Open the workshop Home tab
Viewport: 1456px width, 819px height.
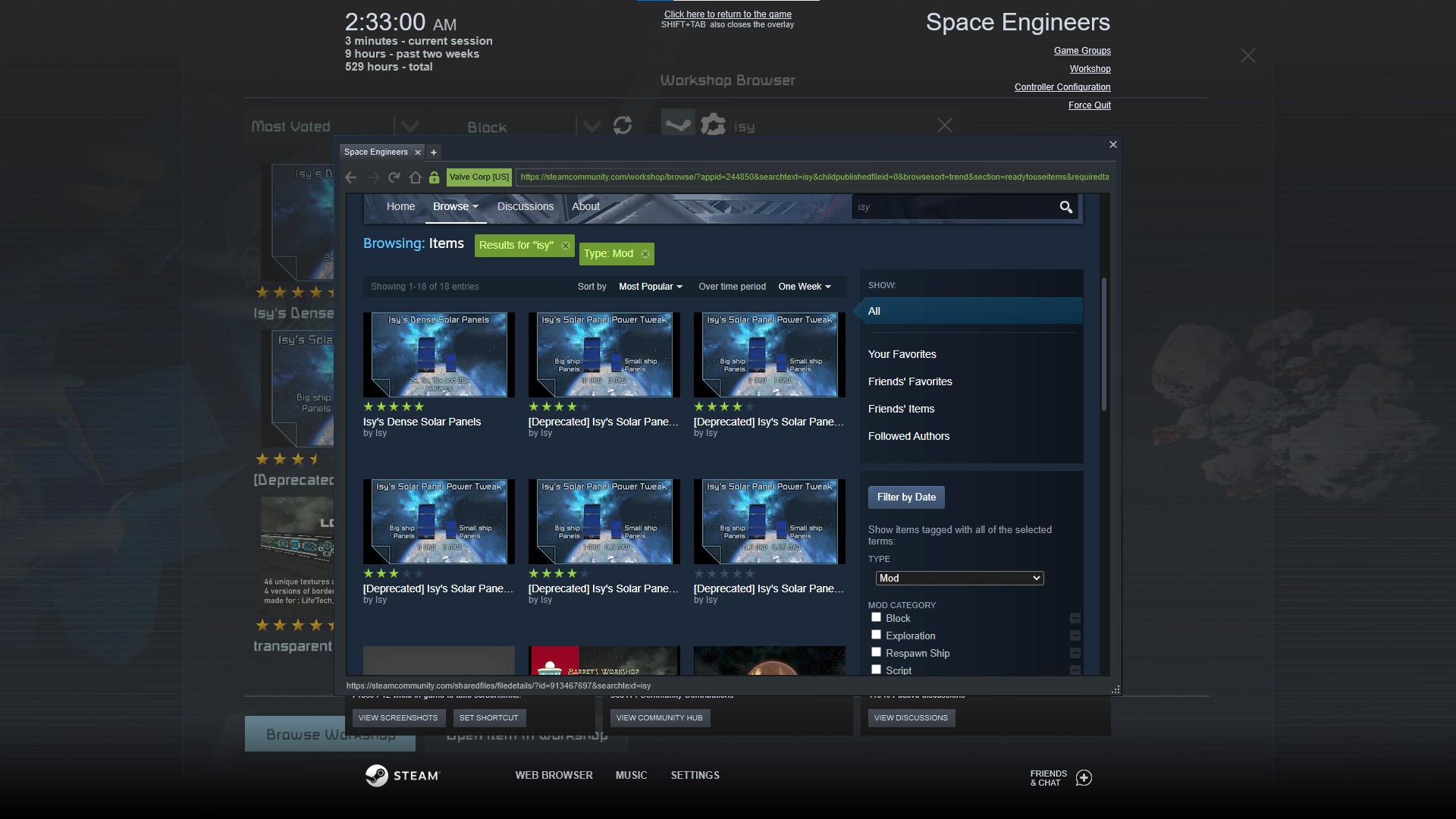coord(400,207)
